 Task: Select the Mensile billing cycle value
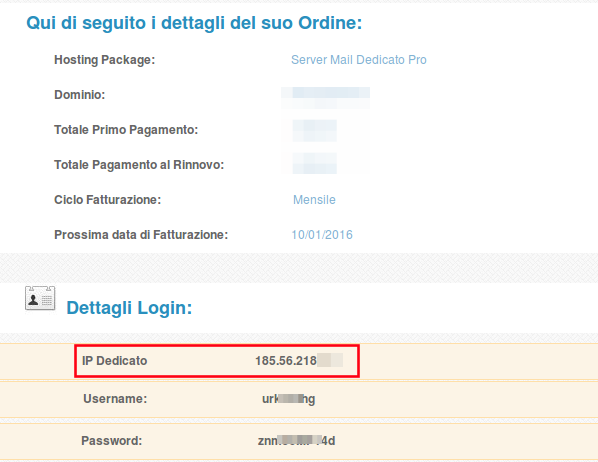(x=314, y=200)
